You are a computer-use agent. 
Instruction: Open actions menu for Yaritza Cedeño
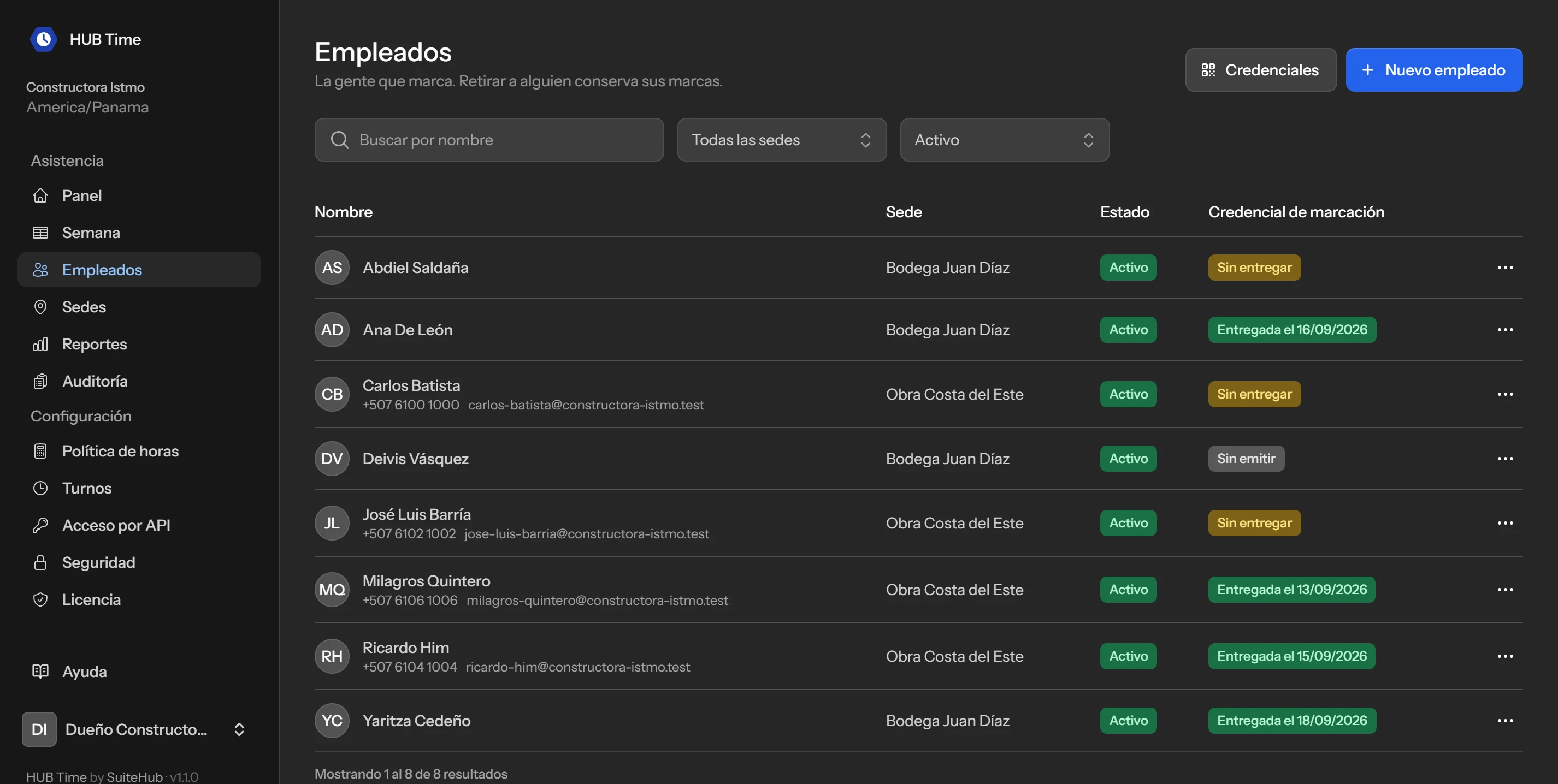(x=1505, y=721)
